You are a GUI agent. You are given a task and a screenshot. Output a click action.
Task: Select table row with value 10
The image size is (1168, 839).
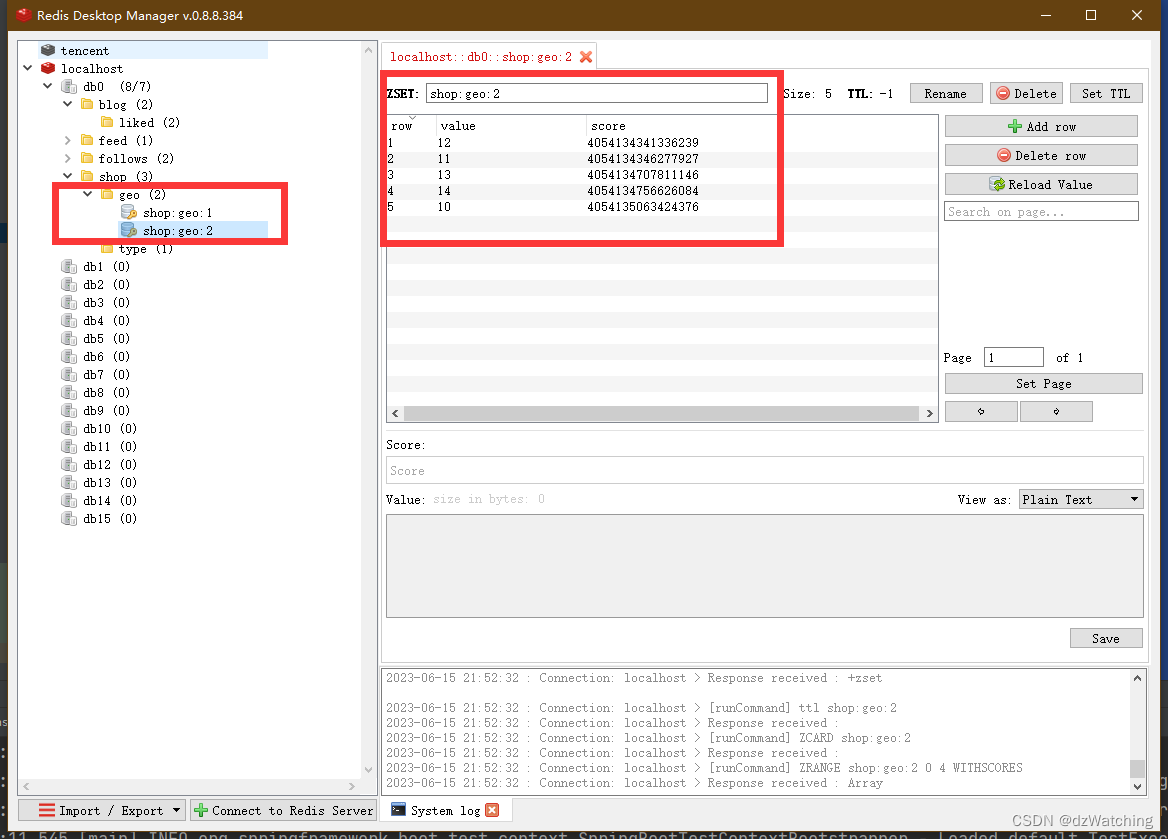click(x=661, y=206)
